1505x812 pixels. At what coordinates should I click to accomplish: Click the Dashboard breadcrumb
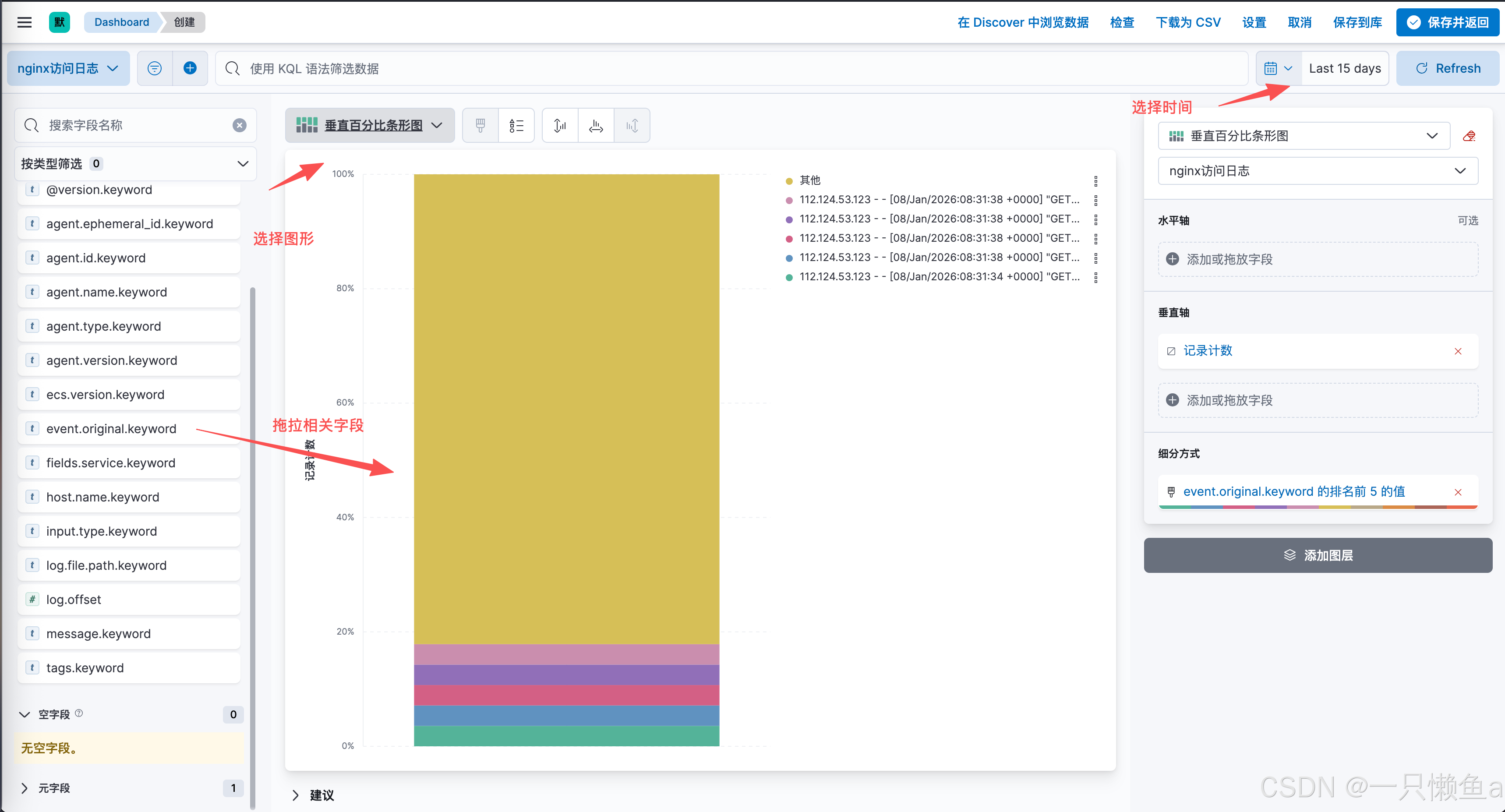pyautogui.click(x=121, y=22)
